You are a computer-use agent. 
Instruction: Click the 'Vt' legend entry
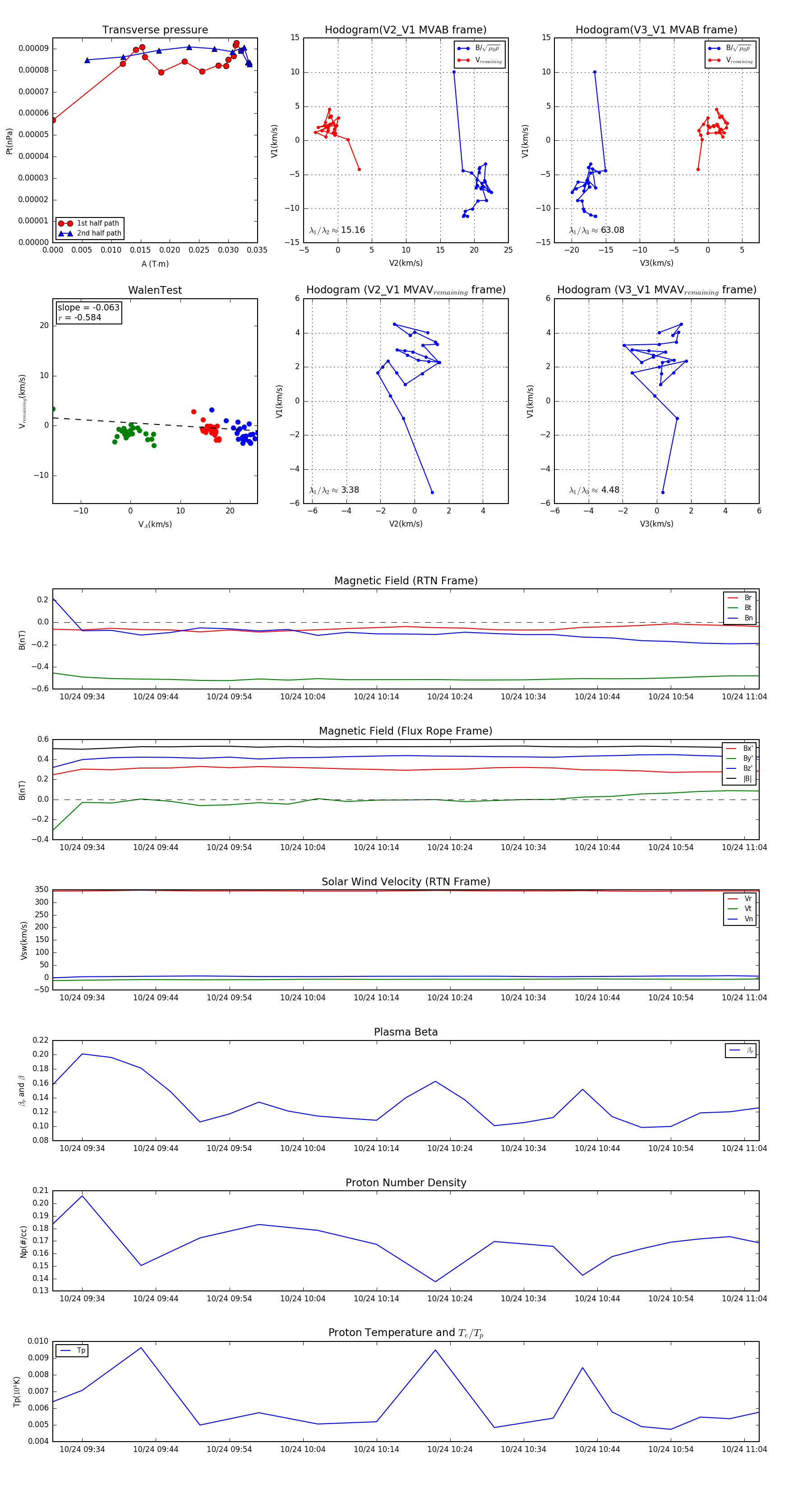[740, 909]
